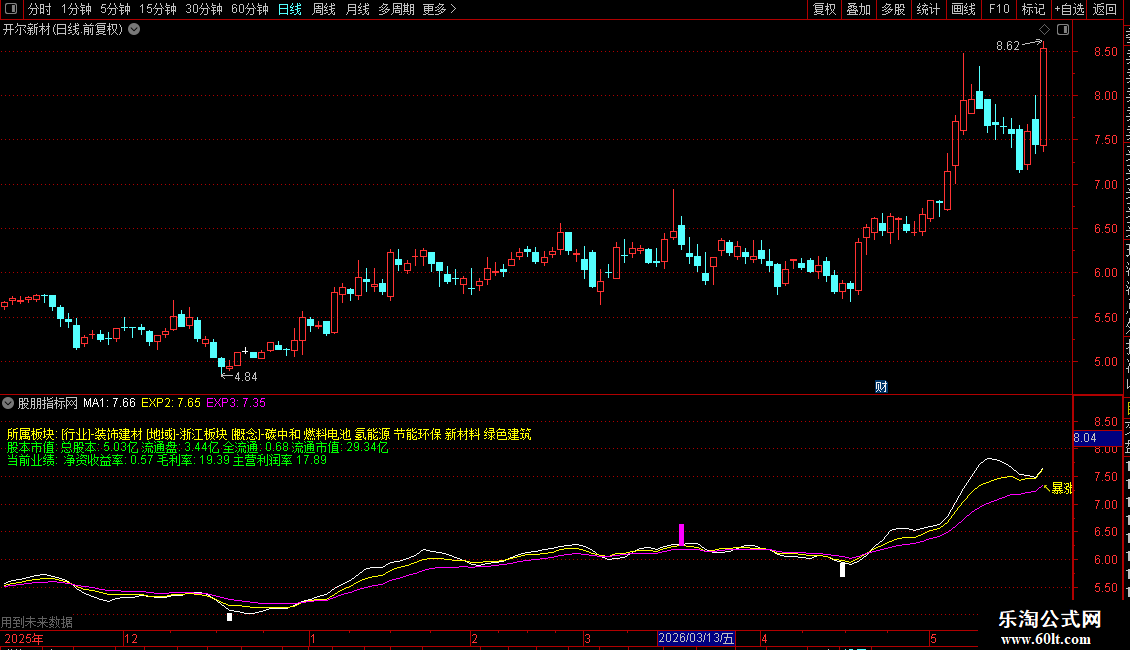1130x650 pixels.
Task: Select the 15分钟 period
Action: pos(158,9)
